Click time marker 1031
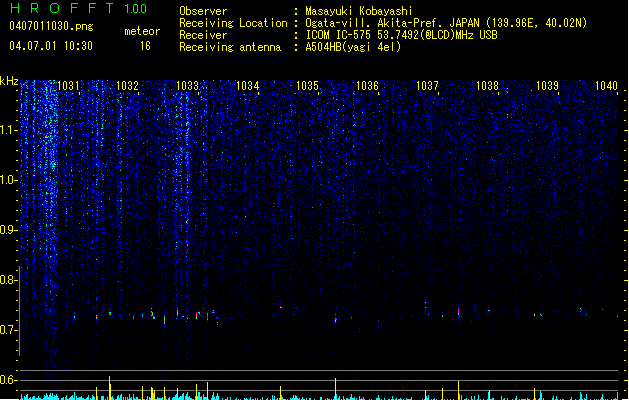The image size is (629, 400). point(68,86)
